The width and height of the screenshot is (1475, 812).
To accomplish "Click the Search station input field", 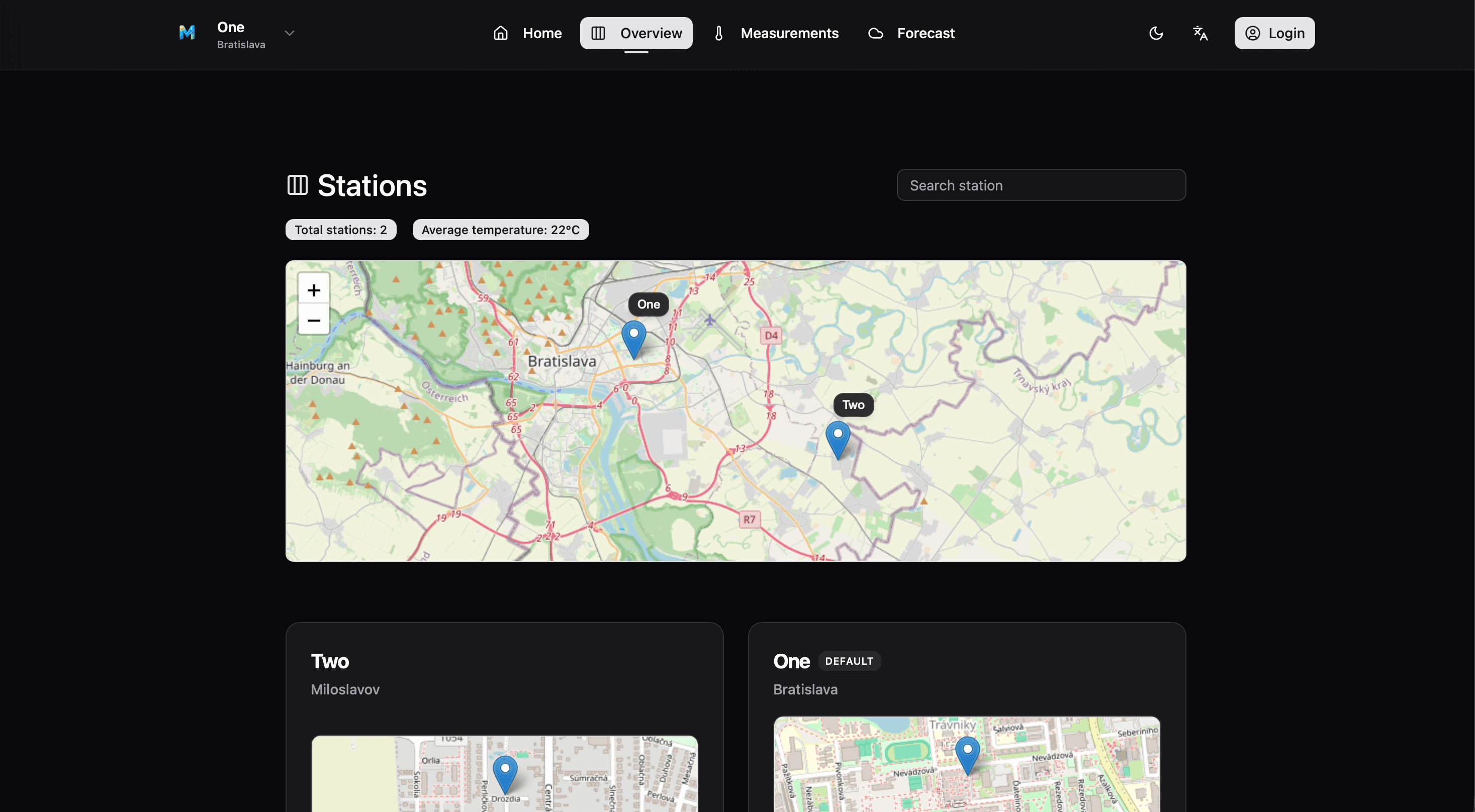I will pyautogui.click(x=1041, y=185).
